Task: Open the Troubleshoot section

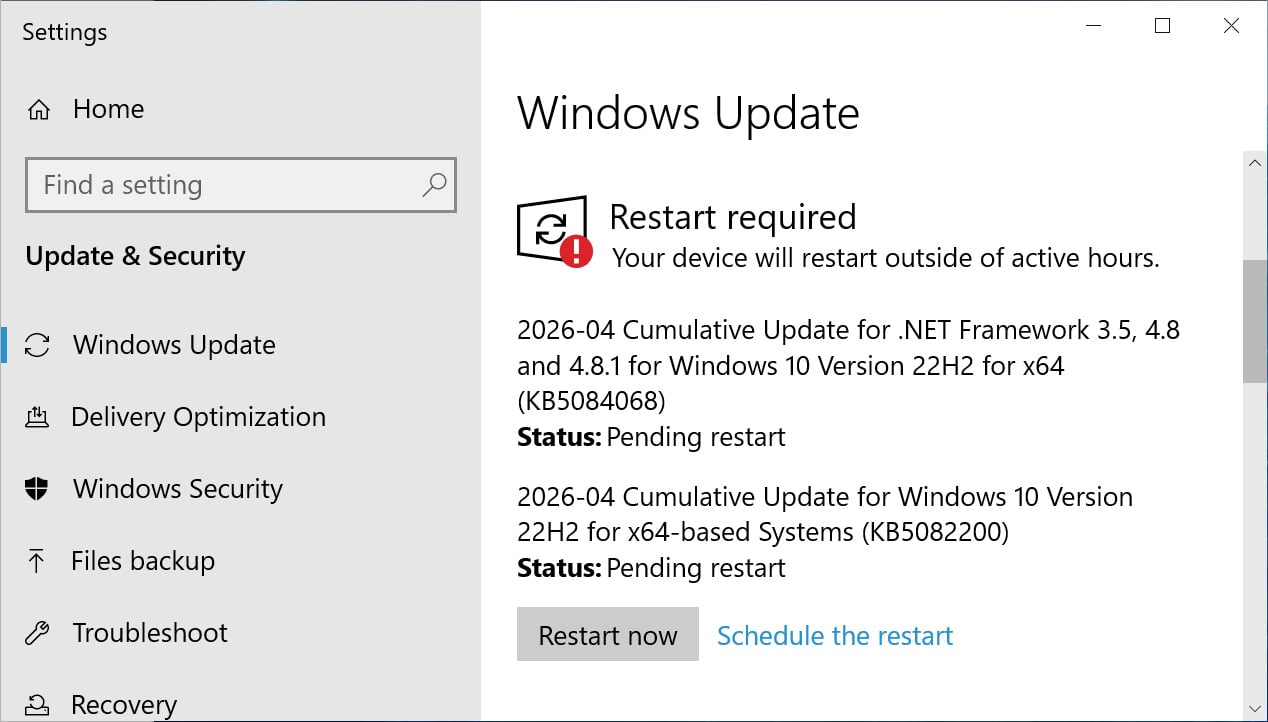Action: tap(149, 632)
